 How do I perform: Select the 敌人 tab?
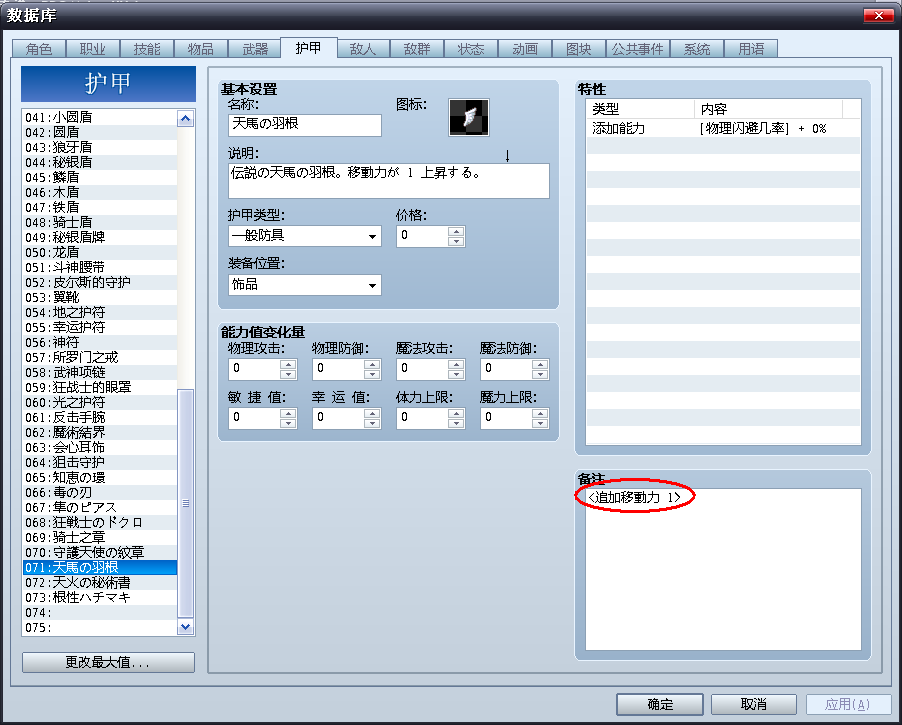[x=363, y=49]
